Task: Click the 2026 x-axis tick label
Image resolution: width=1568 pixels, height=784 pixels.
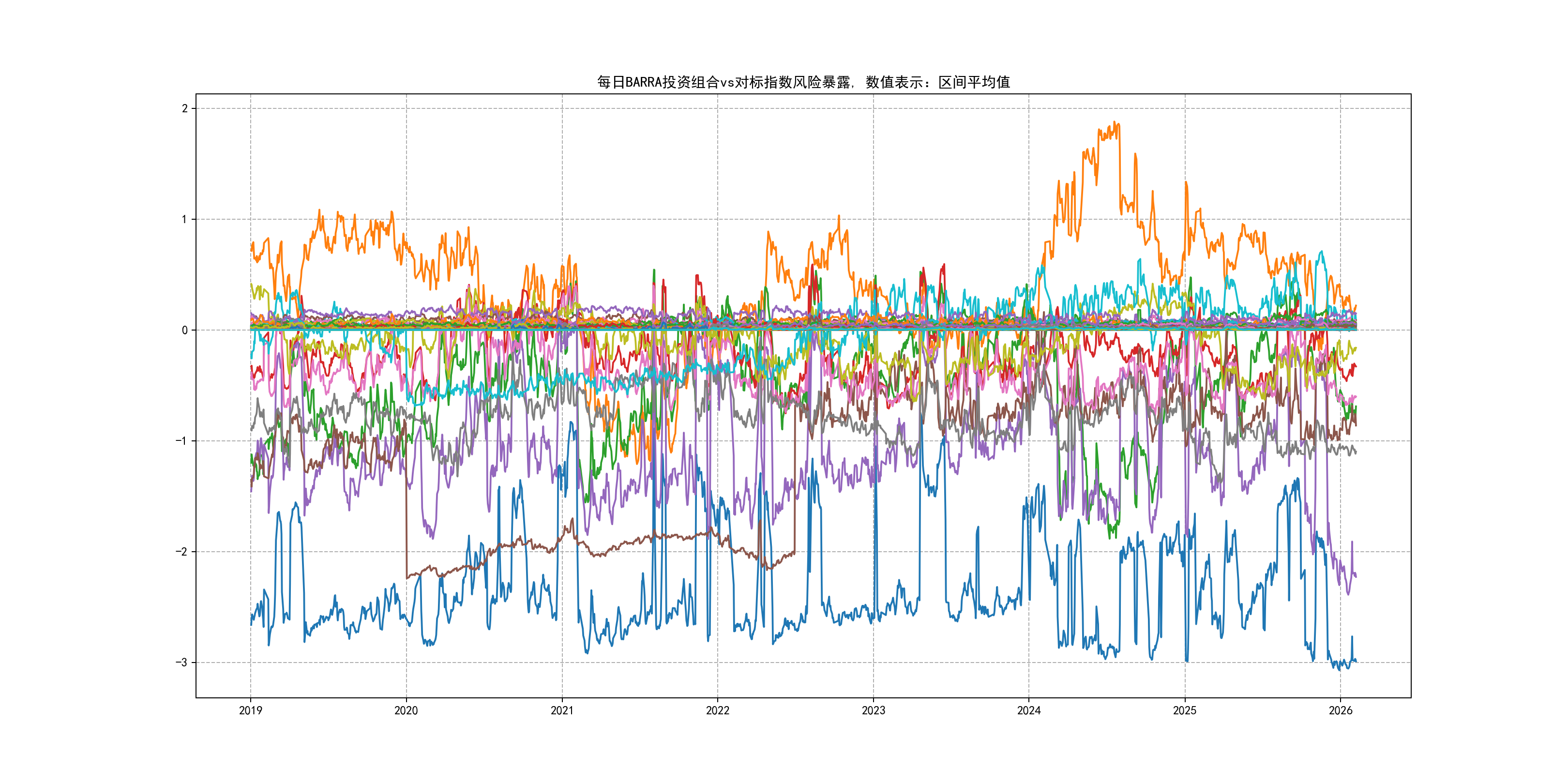Action: tap(1341, 710)
